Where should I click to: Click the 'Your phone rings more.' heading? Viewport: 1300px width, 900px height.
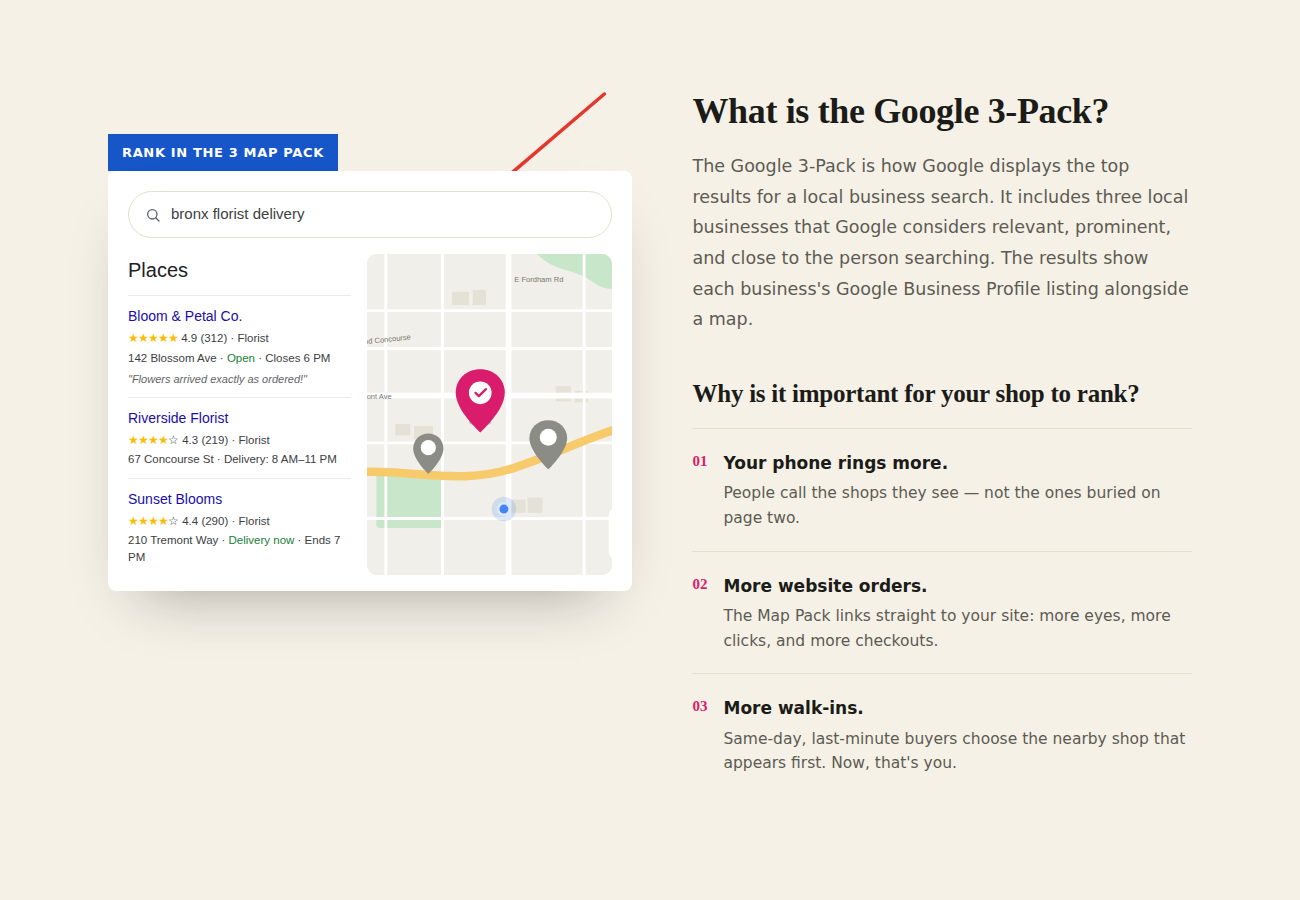click(835, 463)
